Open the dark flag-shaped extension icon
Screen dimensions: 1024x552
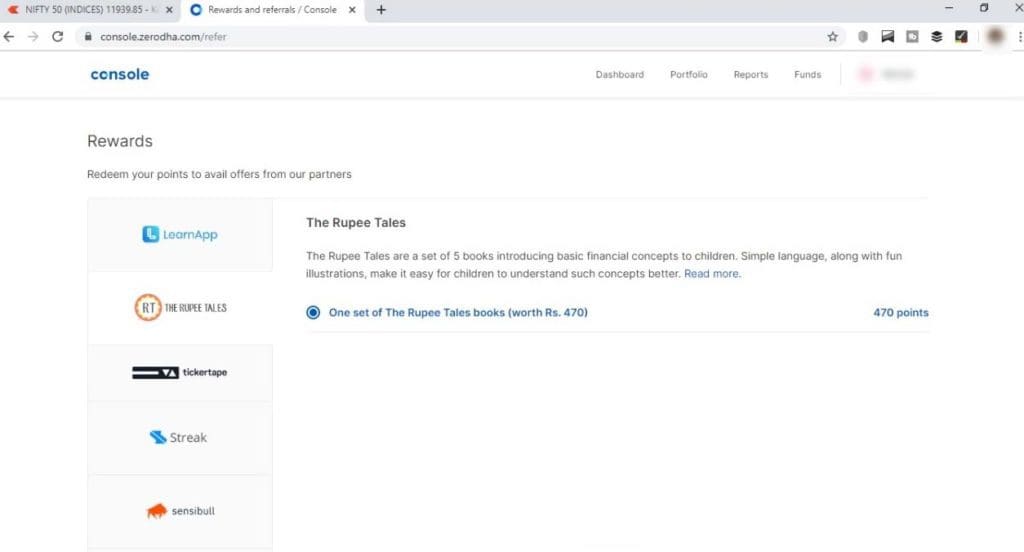click(x=888, y=37)
